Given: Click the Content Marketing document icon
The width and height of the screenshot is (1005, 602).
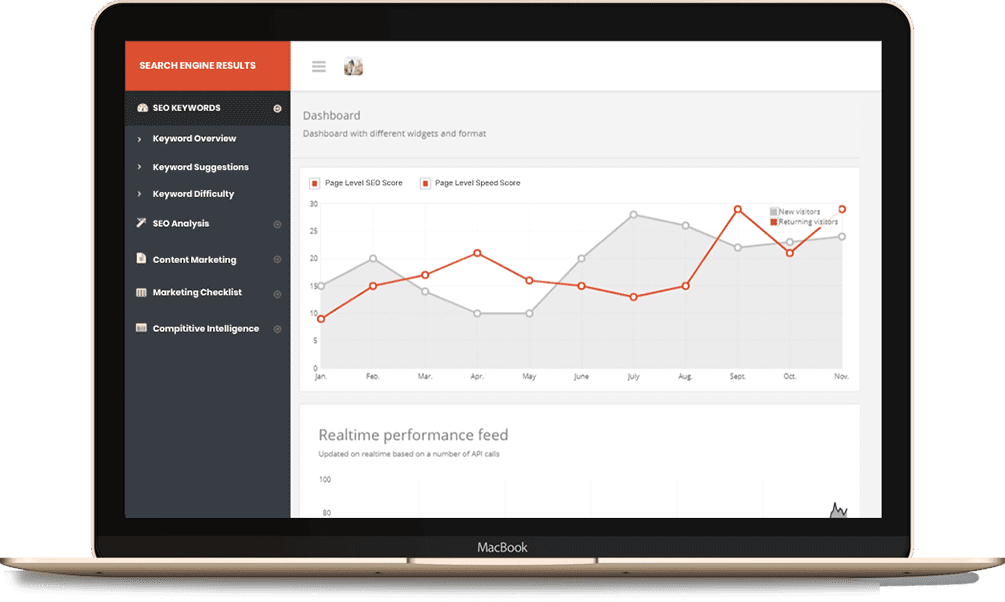Looking at the screenshot, I should (x=141, y=258).
